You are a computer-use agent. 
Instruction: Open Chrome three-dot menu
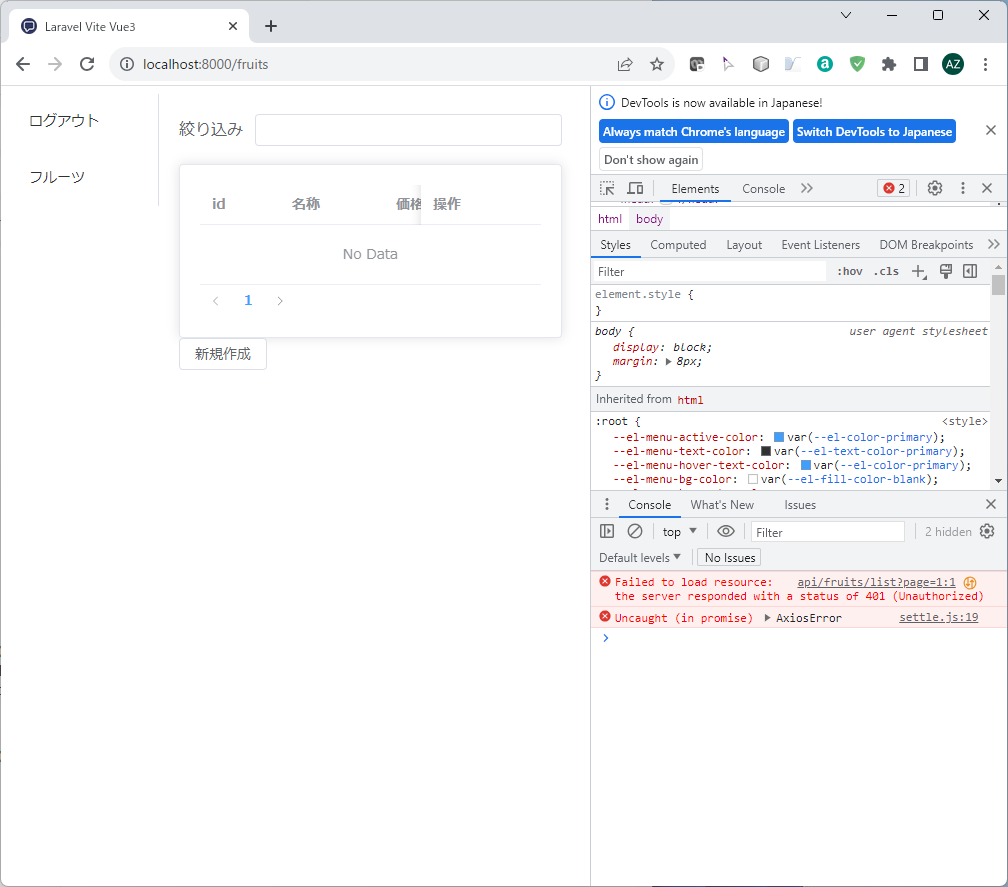tap(986, 64)
